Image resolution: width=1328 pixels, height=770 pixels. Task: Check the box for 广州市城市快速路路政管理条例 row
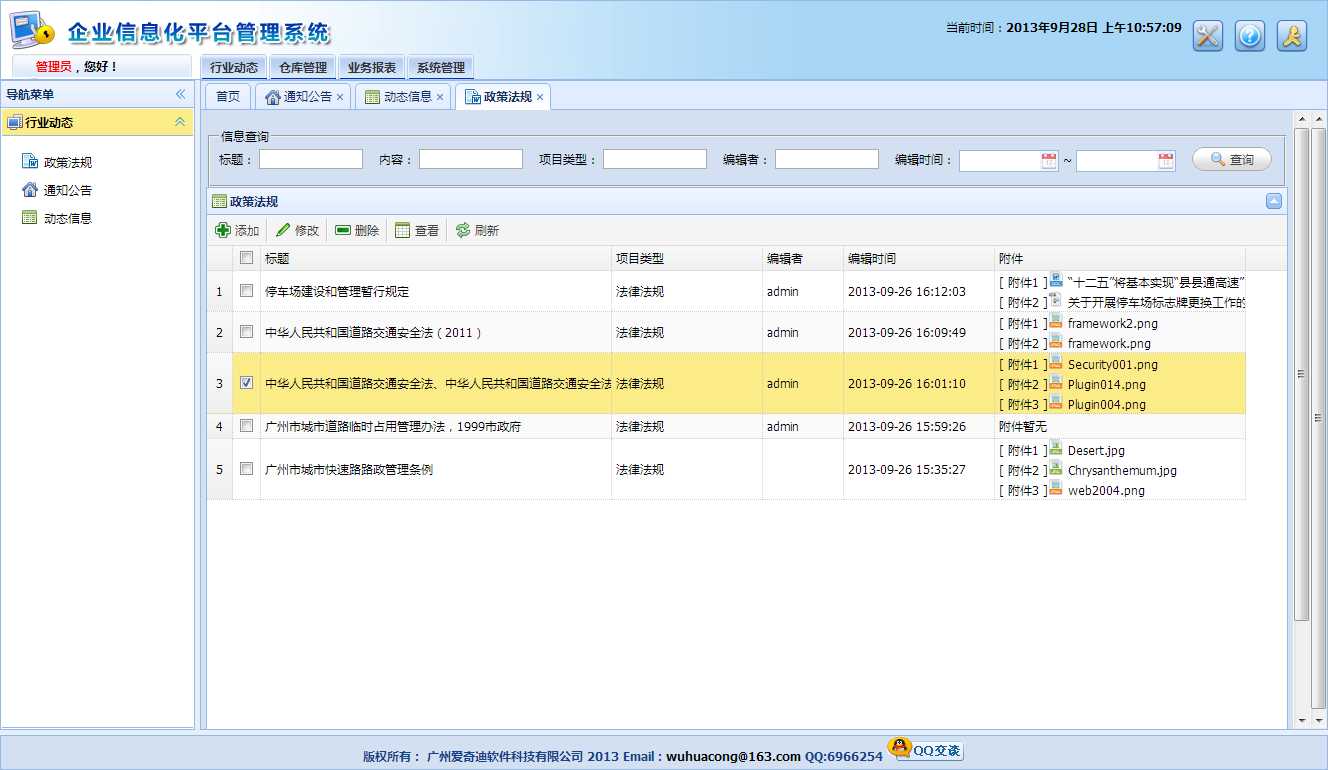pos(246,469)
